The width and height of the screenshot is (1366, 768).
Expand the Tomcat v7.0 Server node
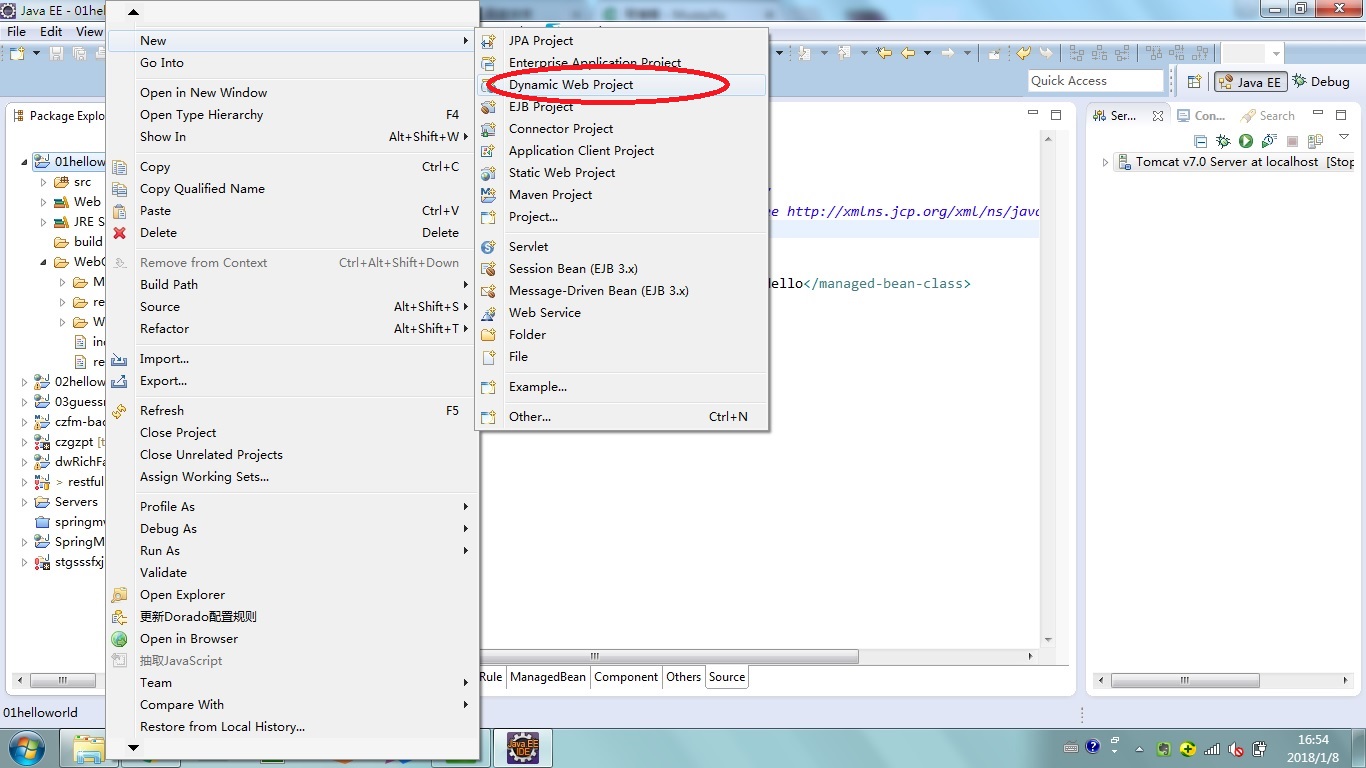[x=1105, y=162]
